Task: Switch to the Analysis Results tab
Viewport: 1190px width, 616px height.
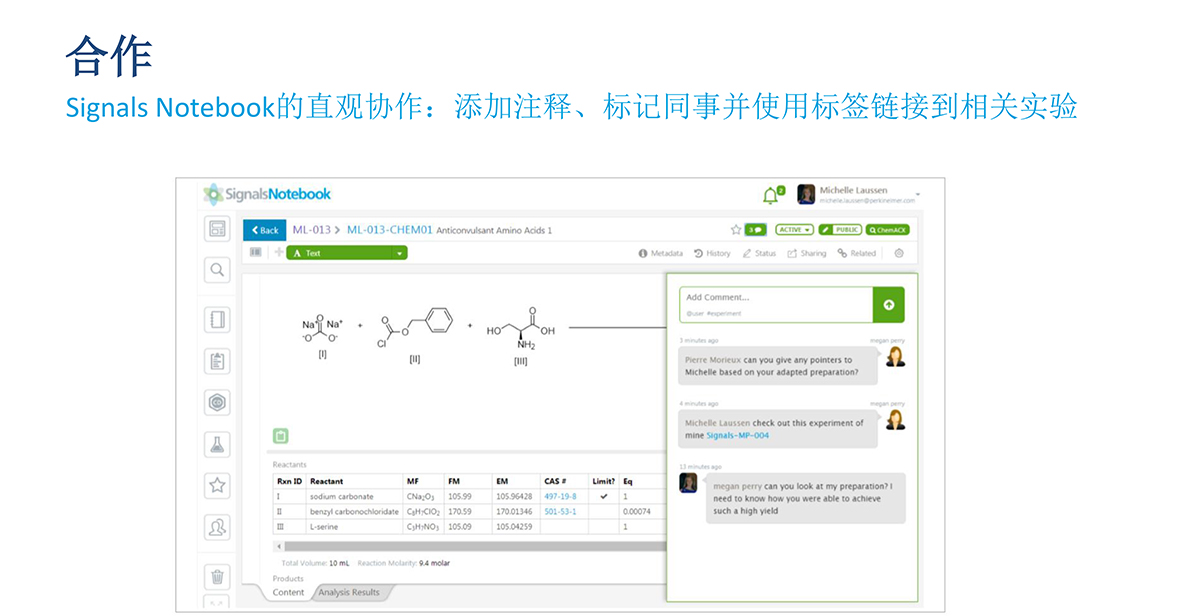Action: point(349,592)
